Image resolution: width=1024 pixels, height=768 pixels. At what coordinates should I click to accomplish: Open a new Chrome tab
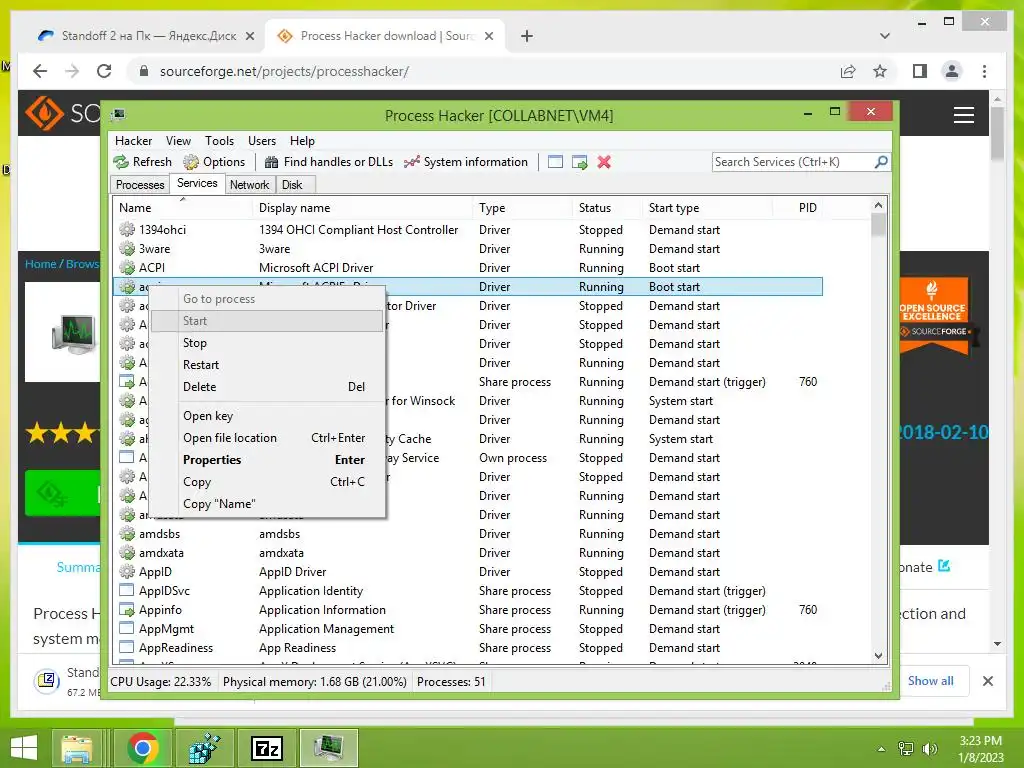(527, 36)
